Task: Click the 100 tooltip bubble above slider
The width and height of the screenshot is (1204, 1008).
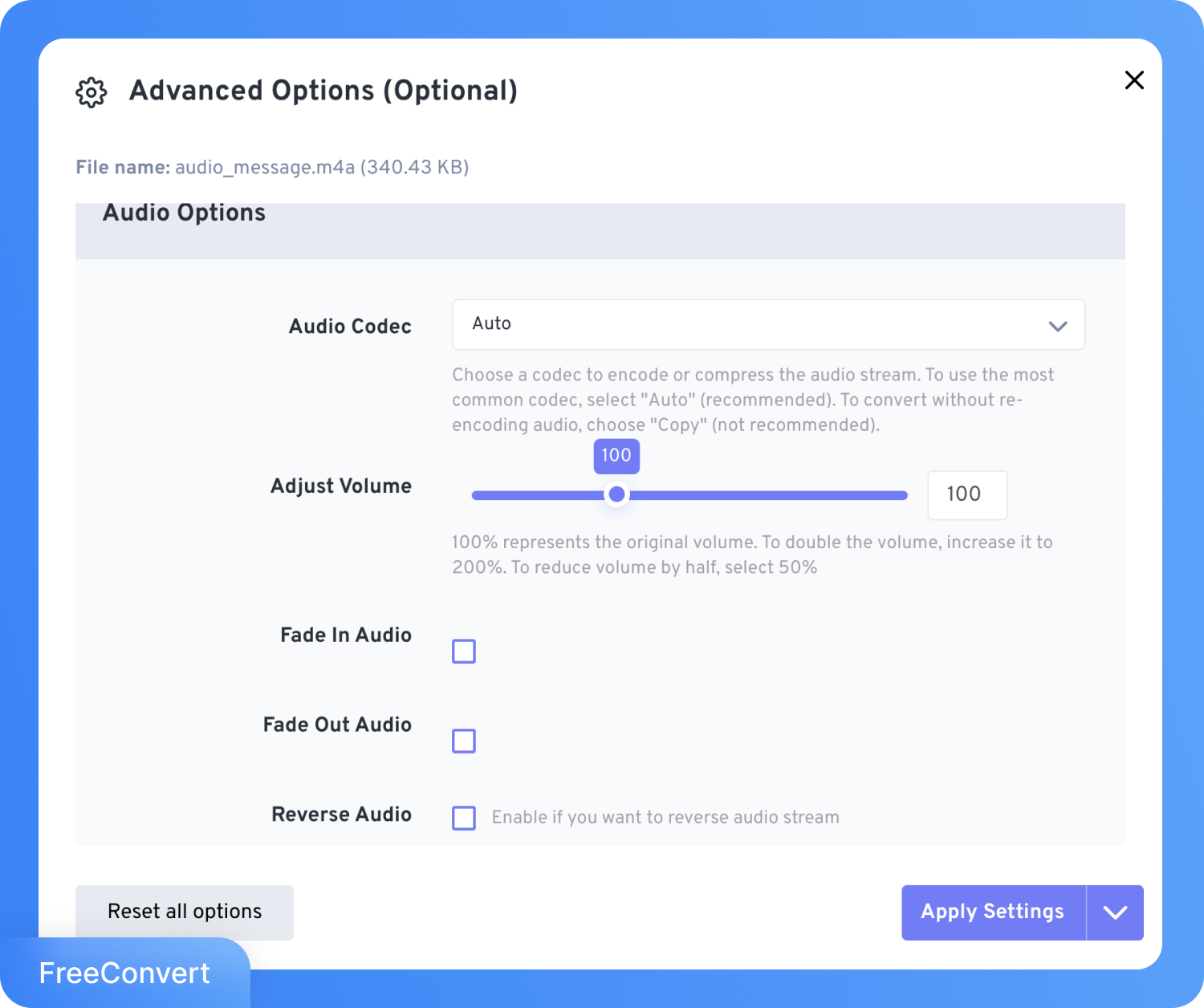Action: [x=616, y=455]
